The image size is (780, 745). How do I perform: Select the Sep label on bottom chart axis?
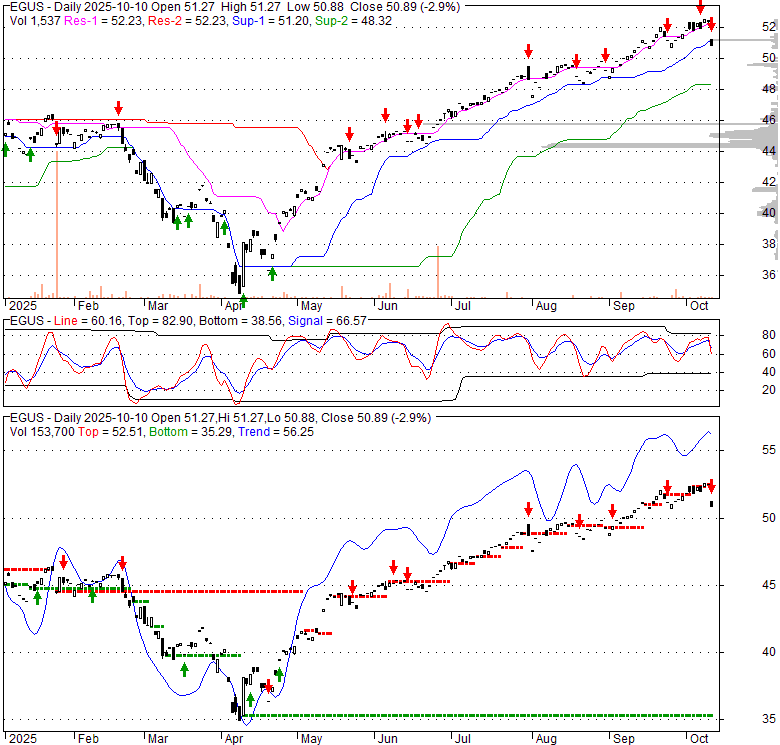pos(624,737)
